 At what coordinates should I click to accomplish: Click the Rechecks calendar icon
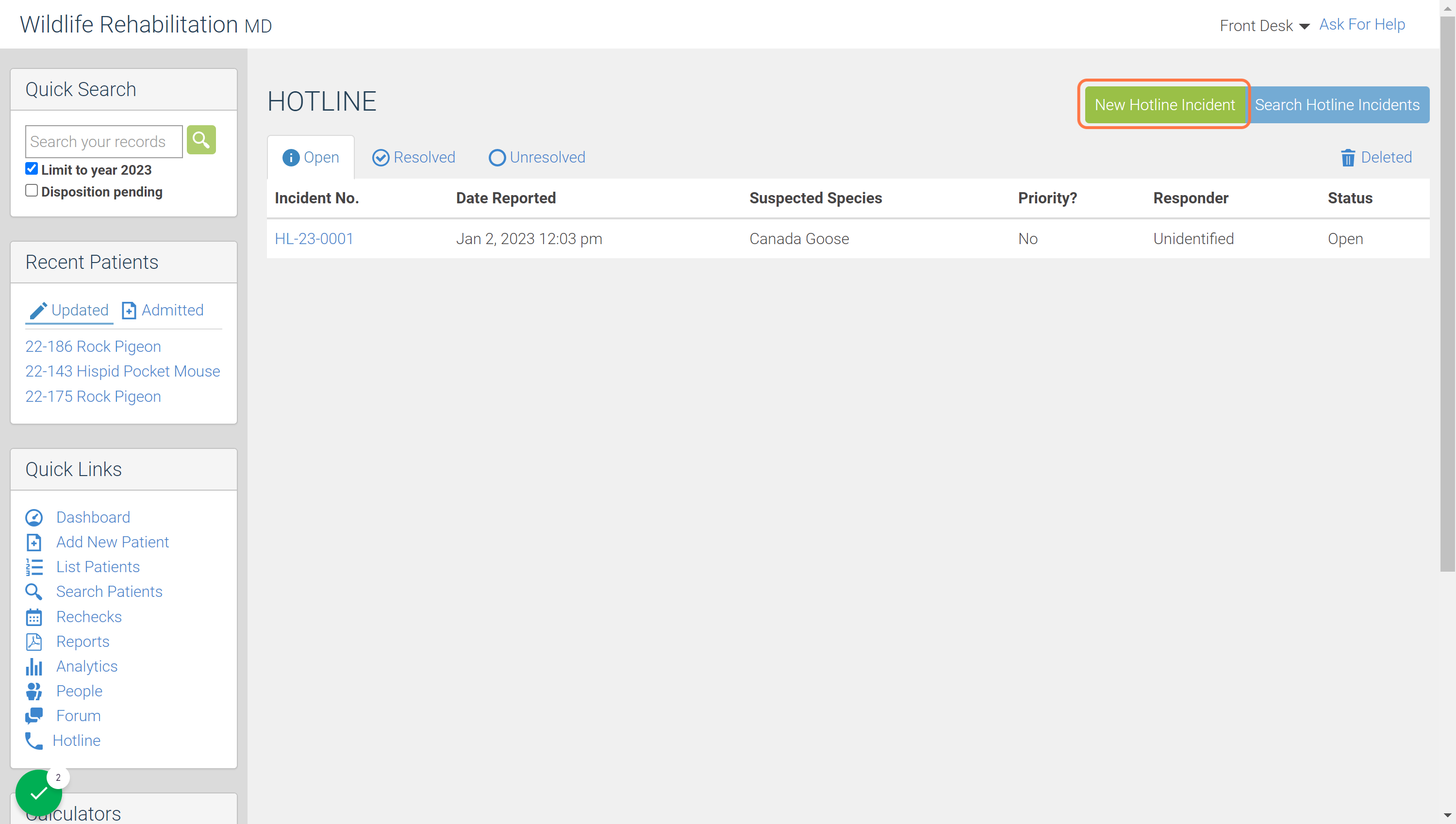pos(34,617)
